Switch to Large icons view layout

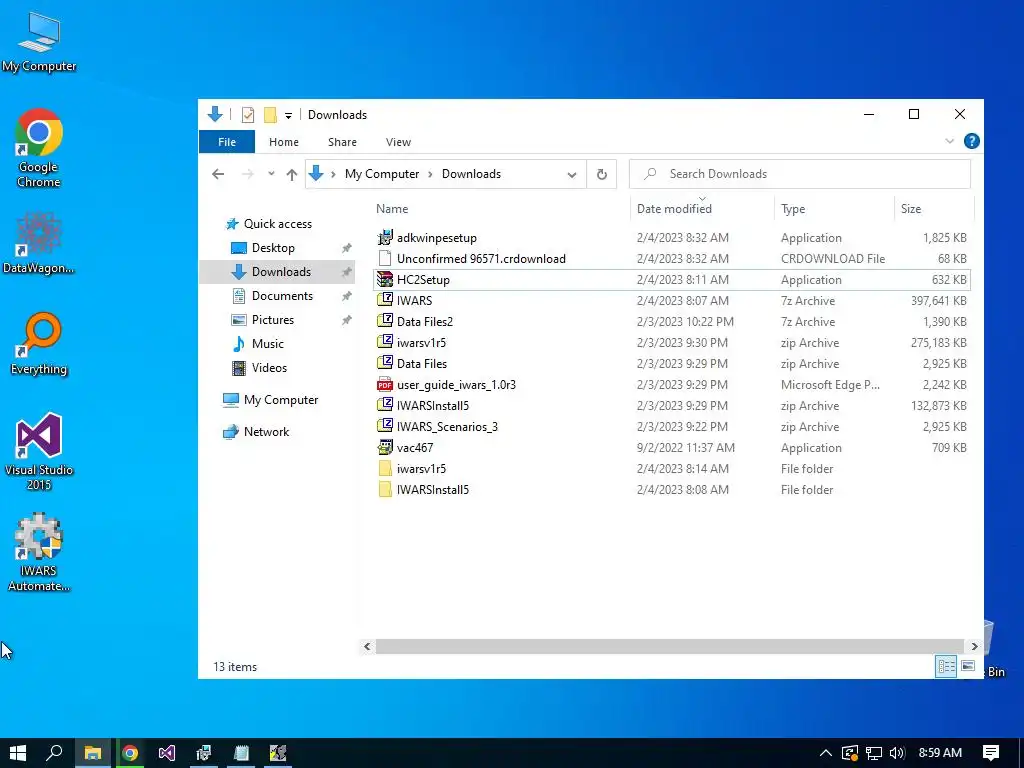point(968,666)
